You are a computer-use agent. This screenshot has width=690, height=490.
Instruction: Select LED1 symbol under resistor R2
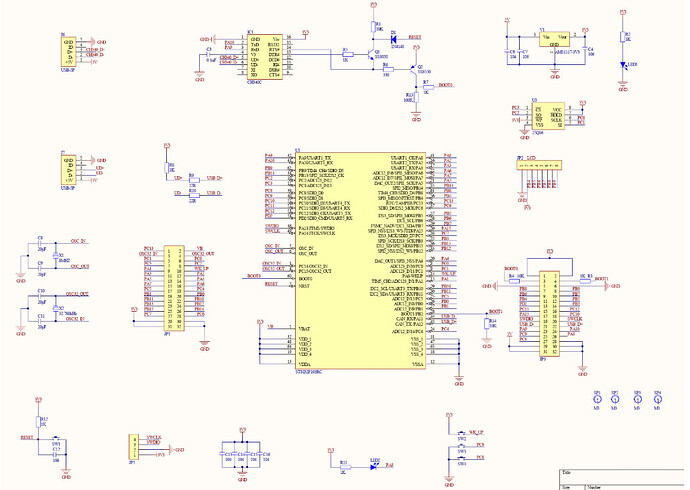point(623,65)
